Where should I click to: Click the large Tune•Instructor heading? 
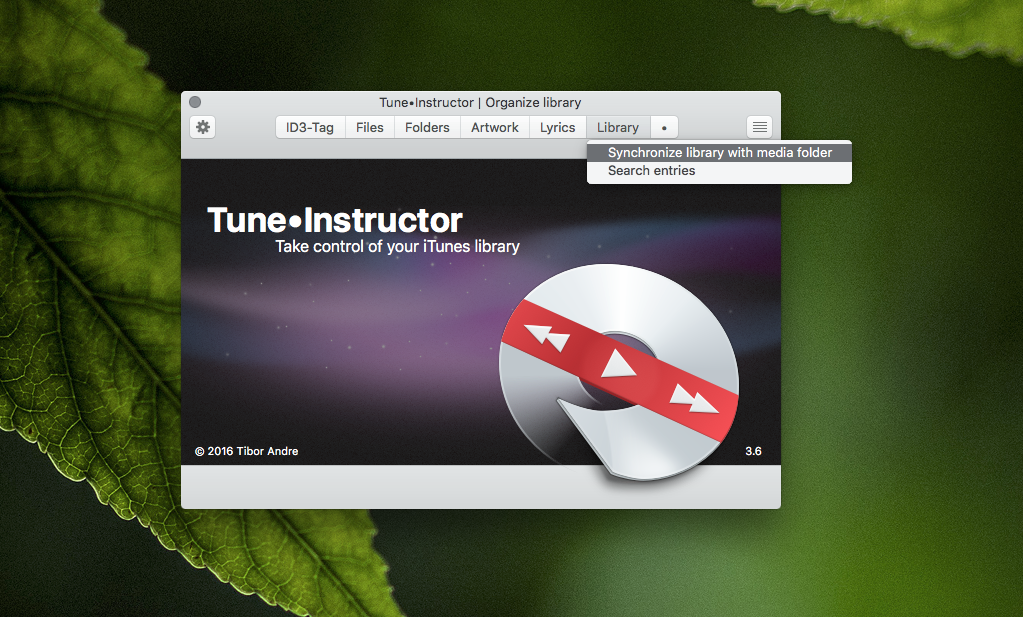tap(335, 220)
